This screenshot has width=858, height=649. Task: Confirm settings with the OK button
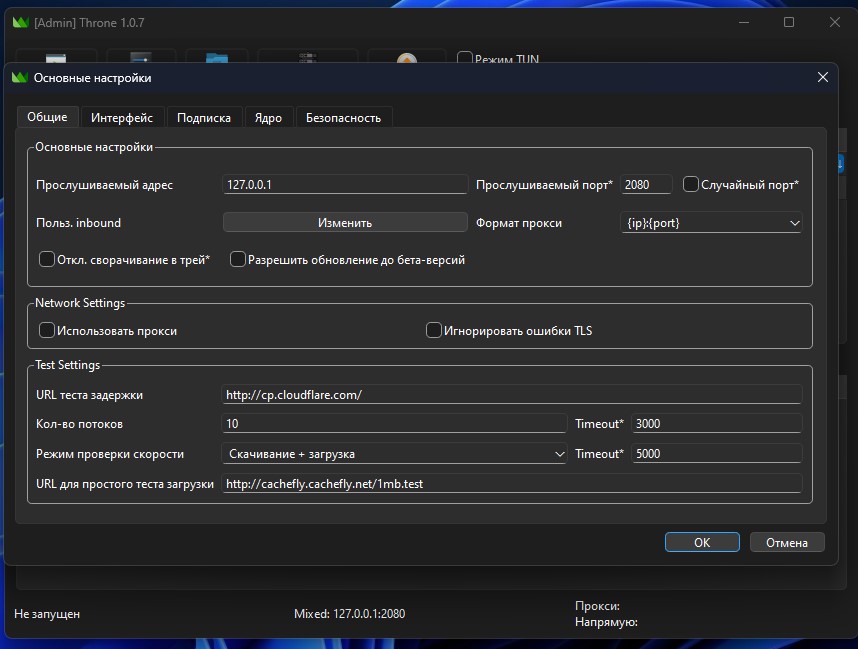coord(702,542)
